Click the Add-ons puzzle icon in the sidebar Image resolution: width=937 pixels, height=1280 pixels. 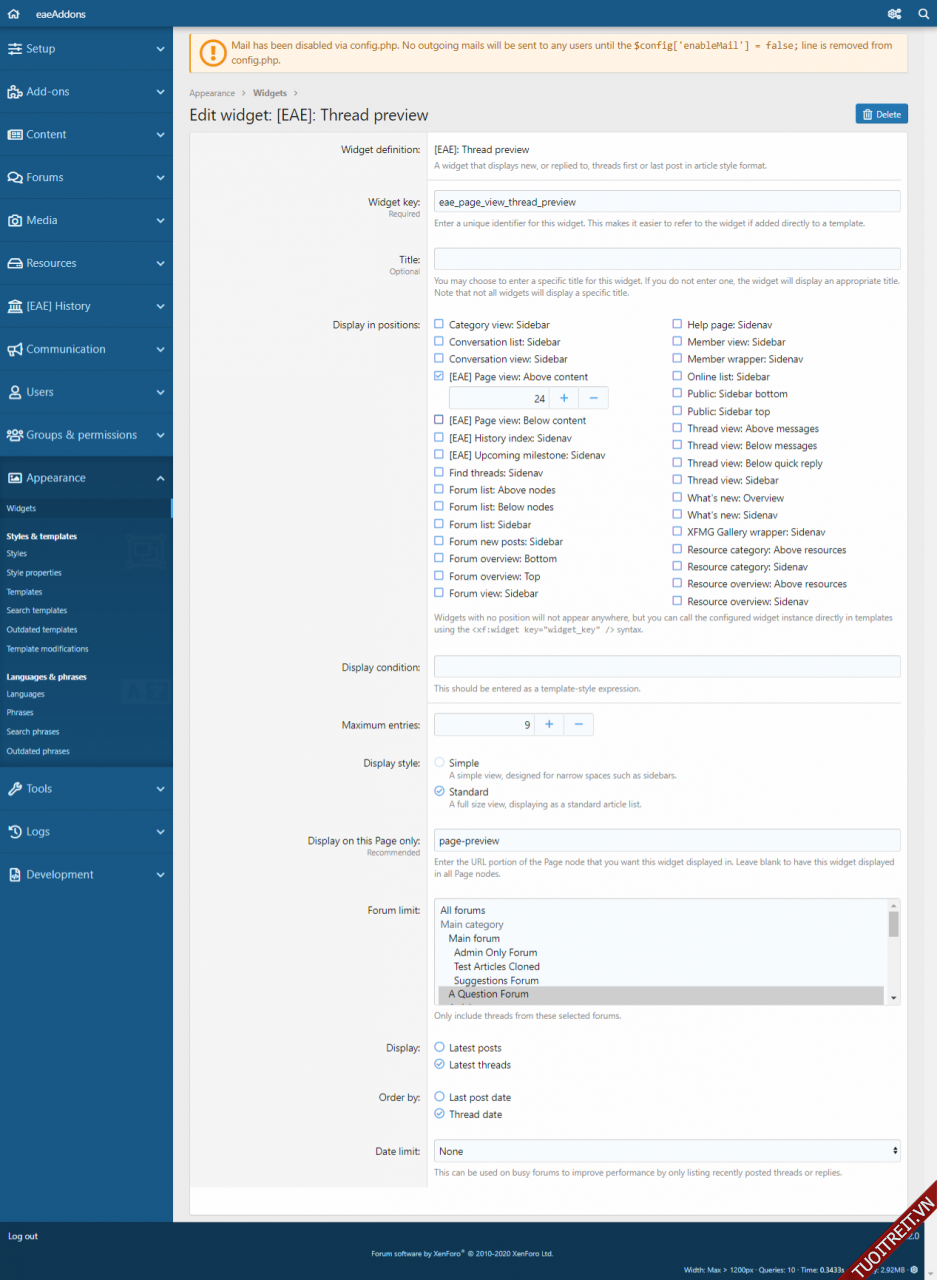[x=15, y=92]
